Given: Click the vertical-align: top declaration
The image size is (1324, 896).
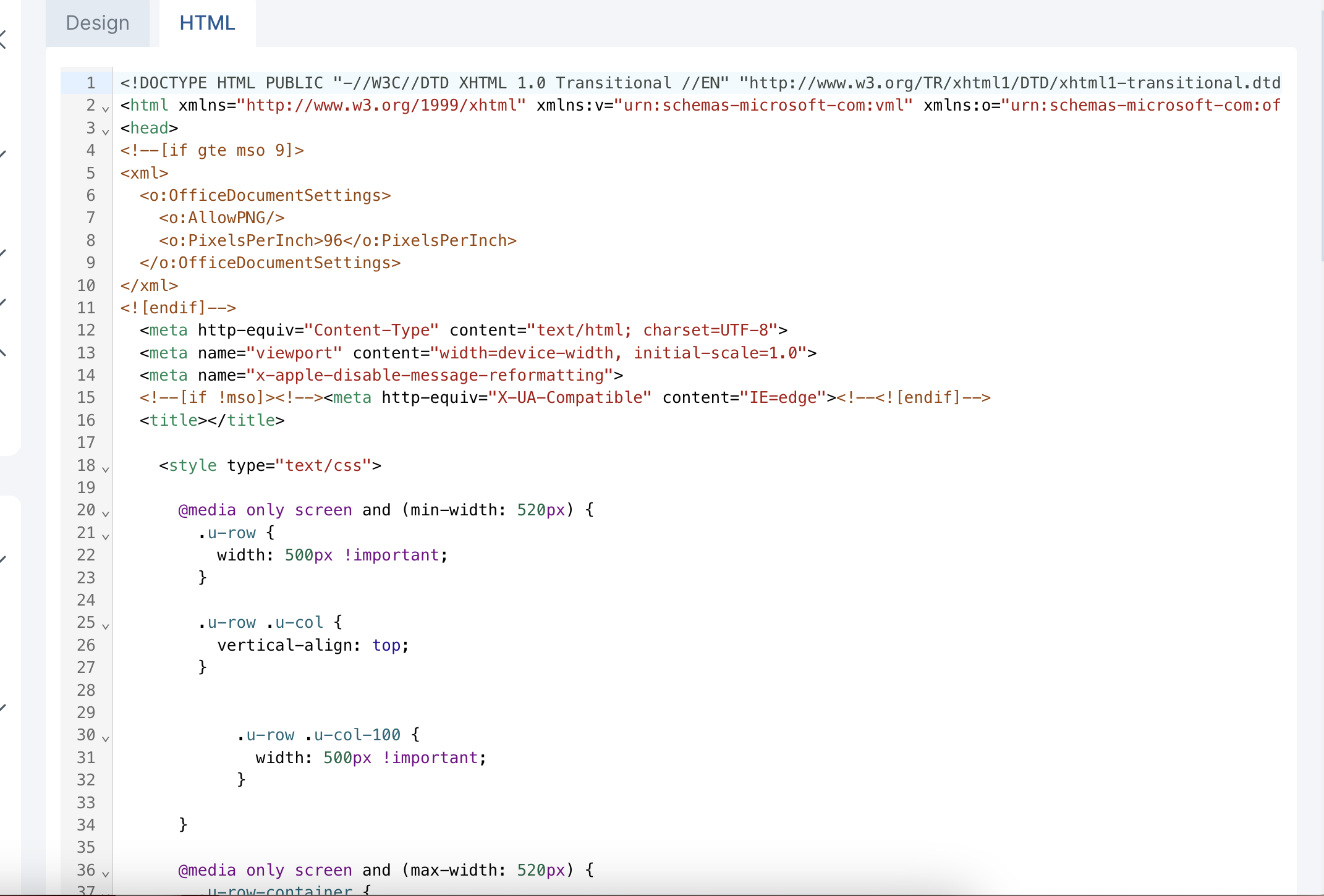Looking at the screenshot, I should (x=312, y=645).
